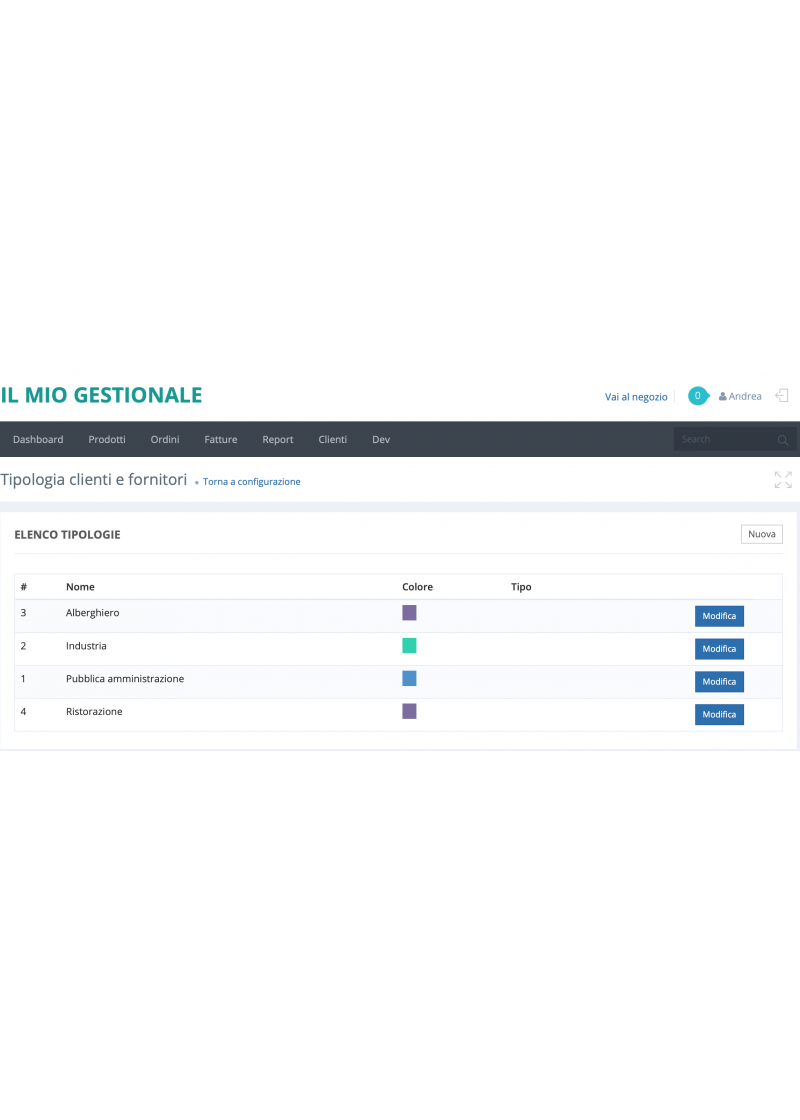Click the purple swatch for Alberghiero

409,613
